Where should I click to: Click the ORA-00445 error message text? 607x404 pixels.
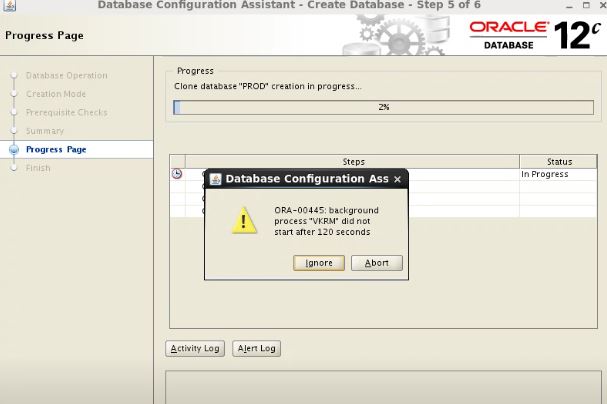click(x=326, y=221)
